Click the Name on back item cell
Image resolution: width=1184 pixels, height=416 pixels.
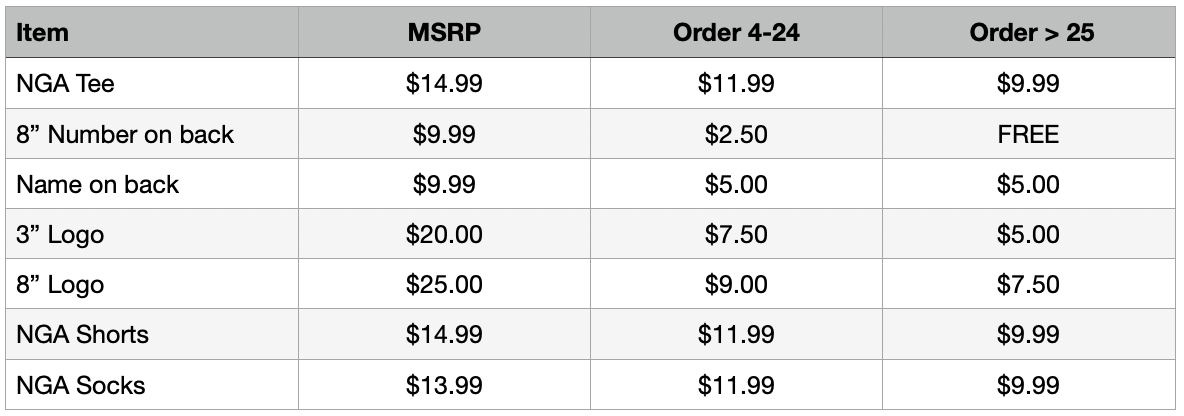pos(98,184)
